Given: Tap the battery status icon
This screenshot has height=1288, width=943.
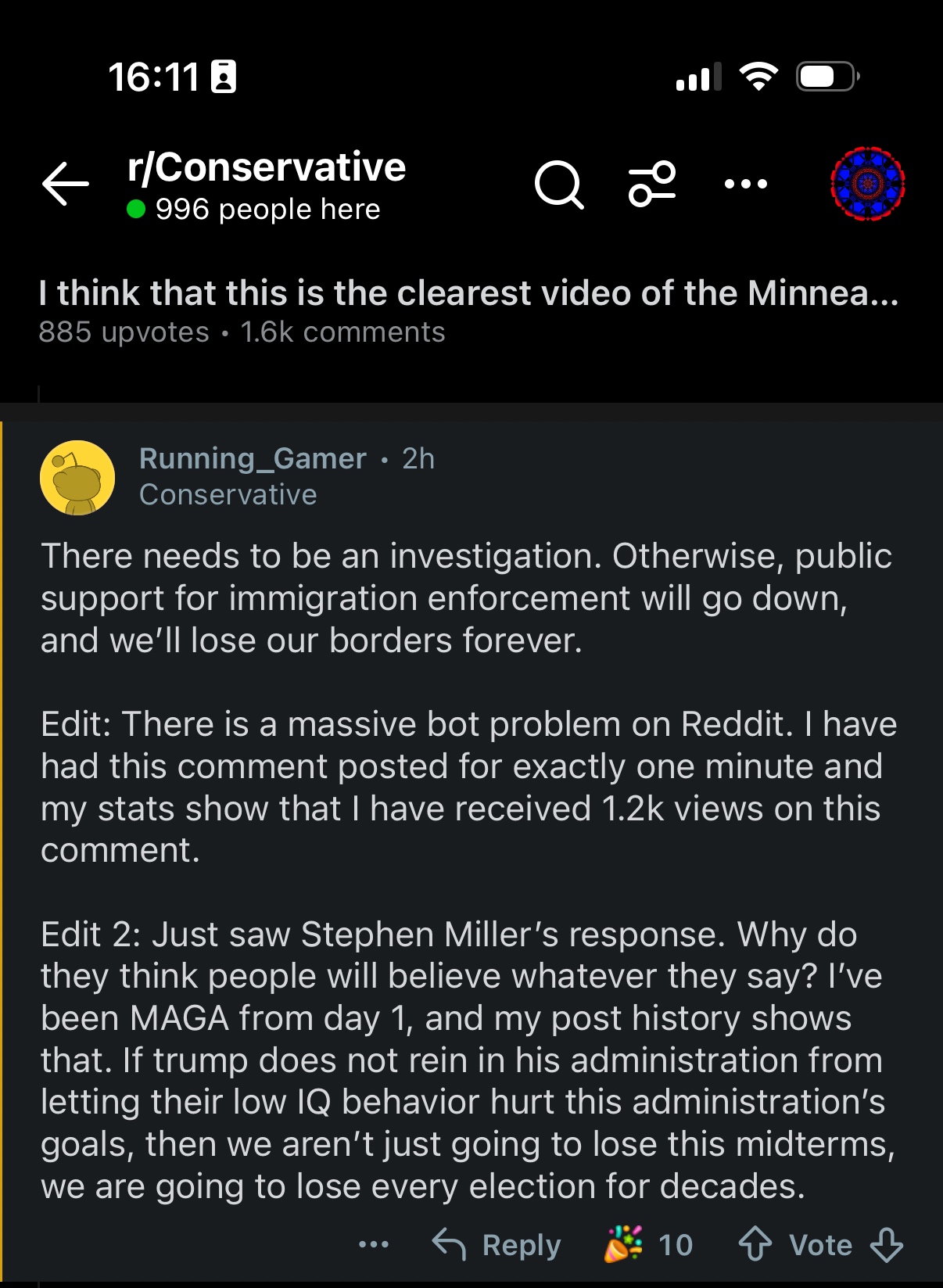Looking at the screenshot, I should coord(827,77).
